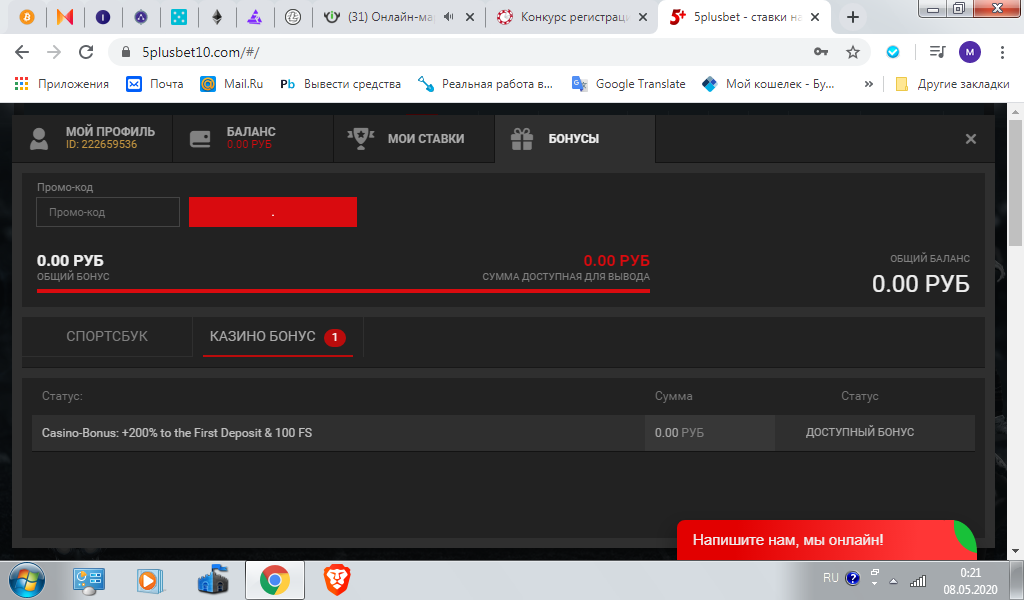Open network signal tray icon
Screen dimensions: 1024x600
pos(918,579)
